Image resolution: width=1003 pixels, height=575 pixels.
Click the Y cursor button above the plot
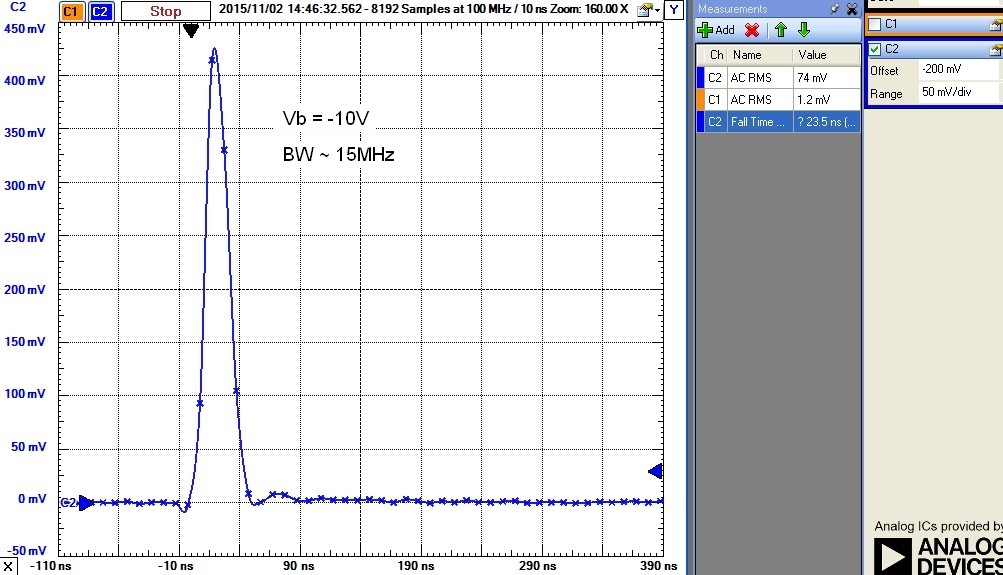tap(674, 10)
